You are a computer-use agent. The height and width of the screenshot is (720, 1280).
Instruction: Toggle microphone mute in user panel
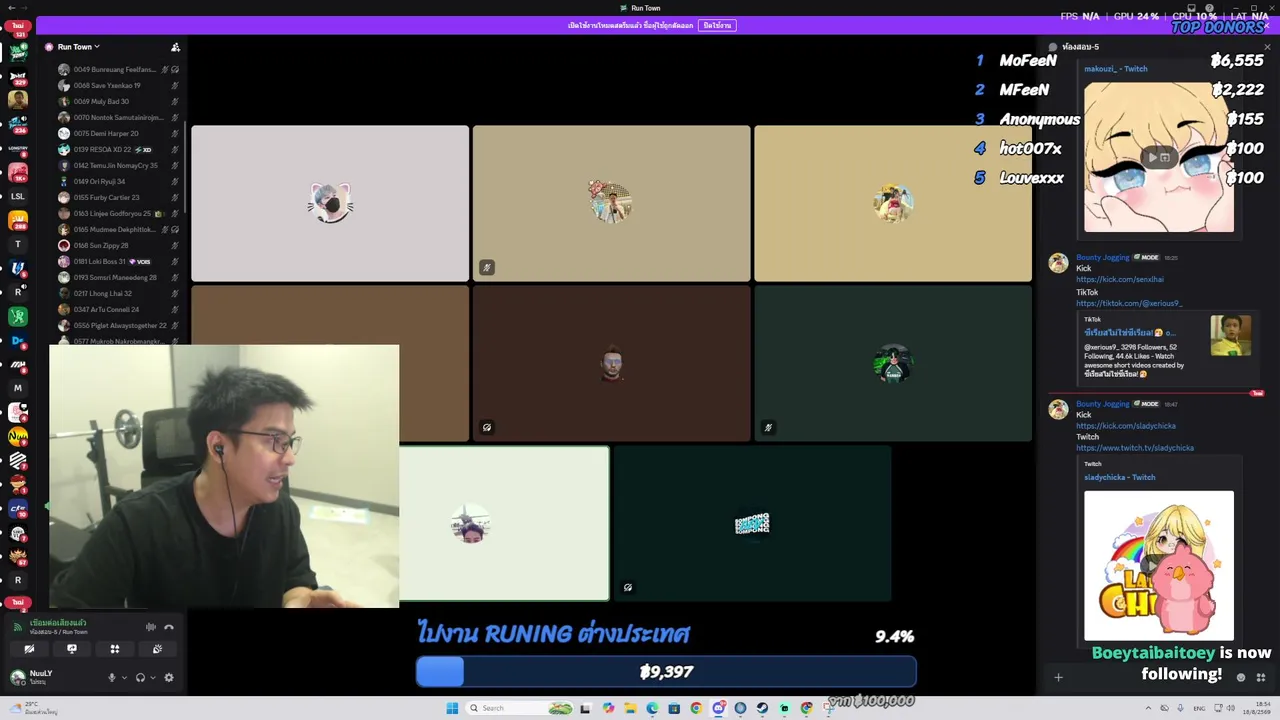(x=112, y=677)
